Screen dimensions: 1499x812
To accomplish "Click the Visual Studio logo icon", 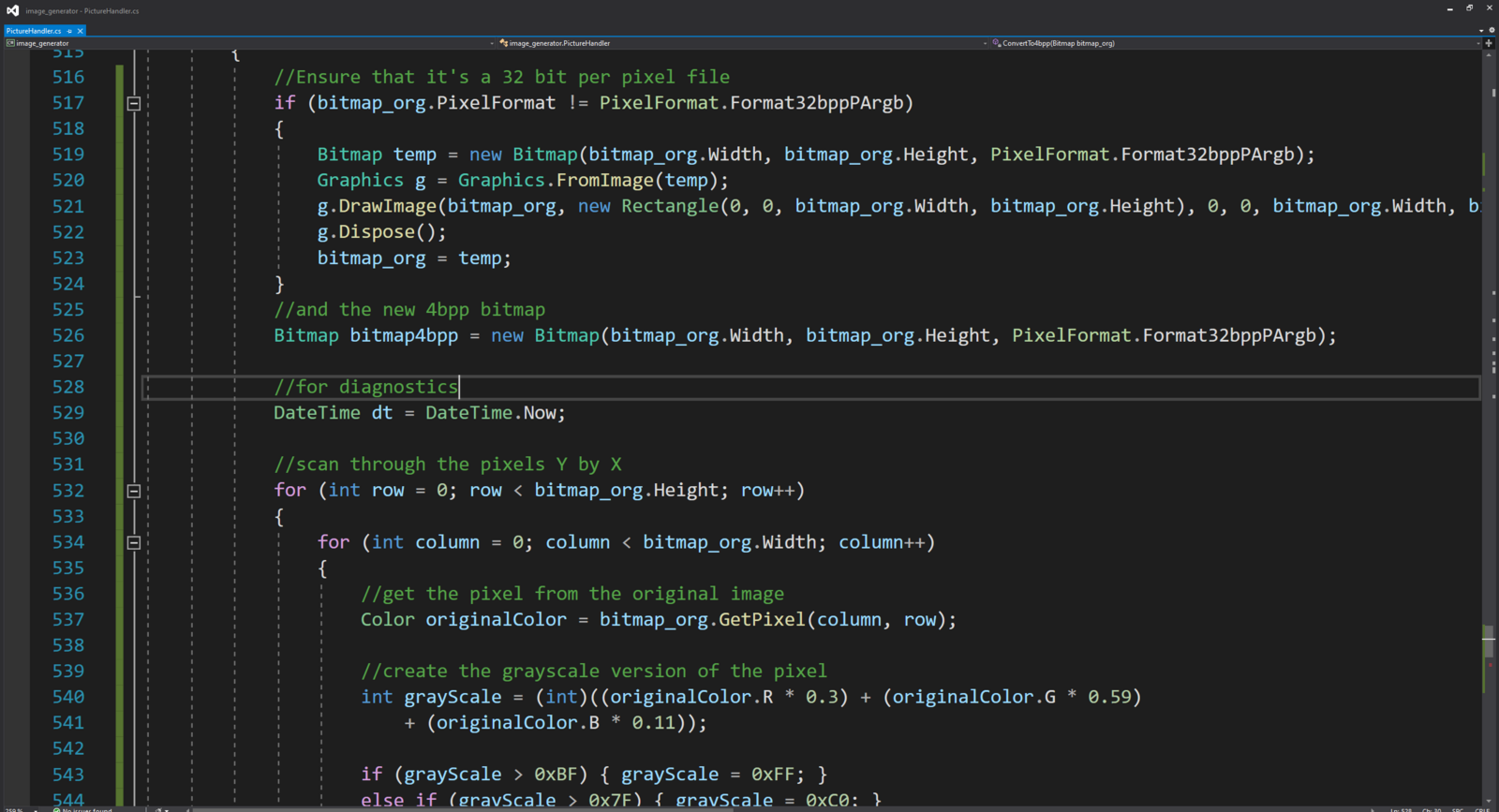I will [12, 10].
